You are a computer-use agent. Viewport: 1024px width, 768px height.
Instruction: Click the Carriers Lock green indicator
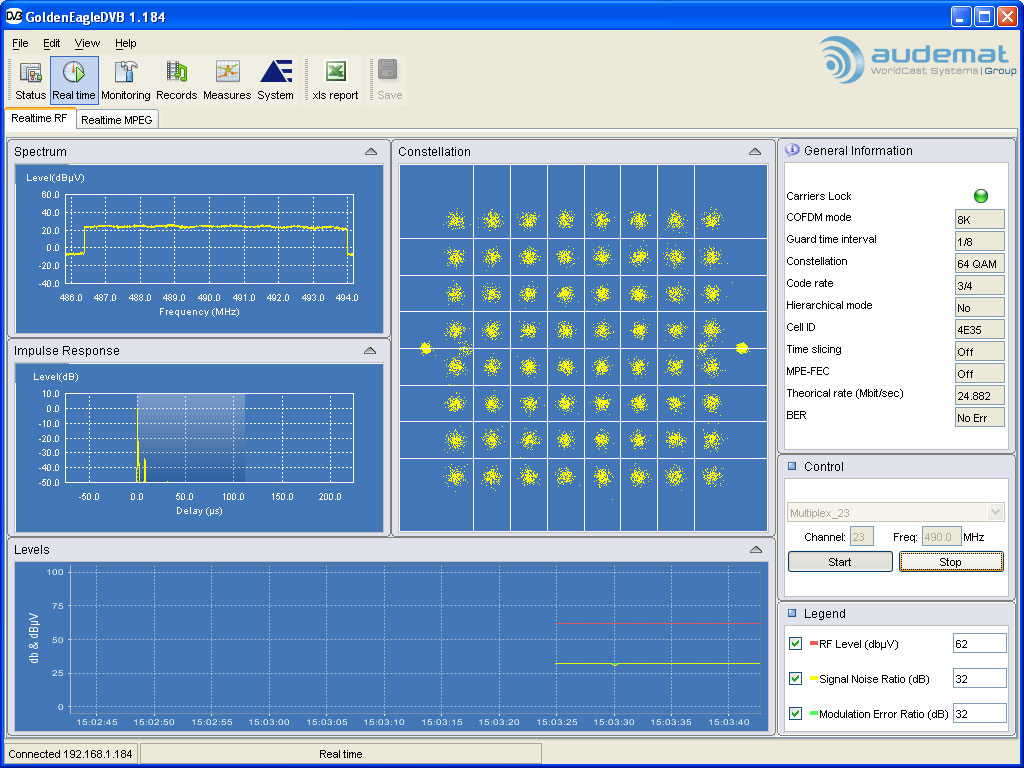point(981,196)
